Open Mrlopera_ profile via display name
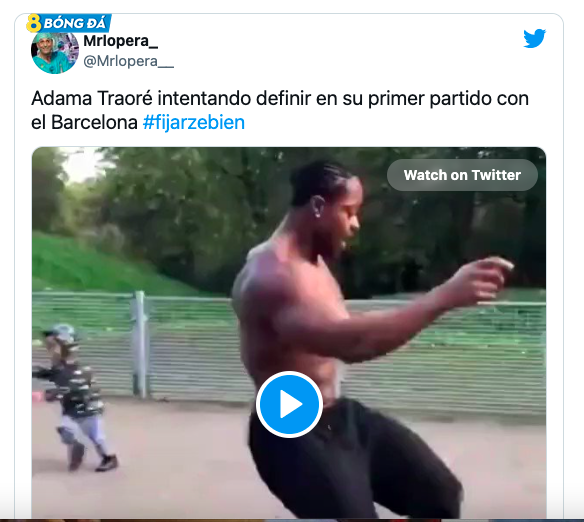This screenshot has height=522, width=584. point(120,41)
